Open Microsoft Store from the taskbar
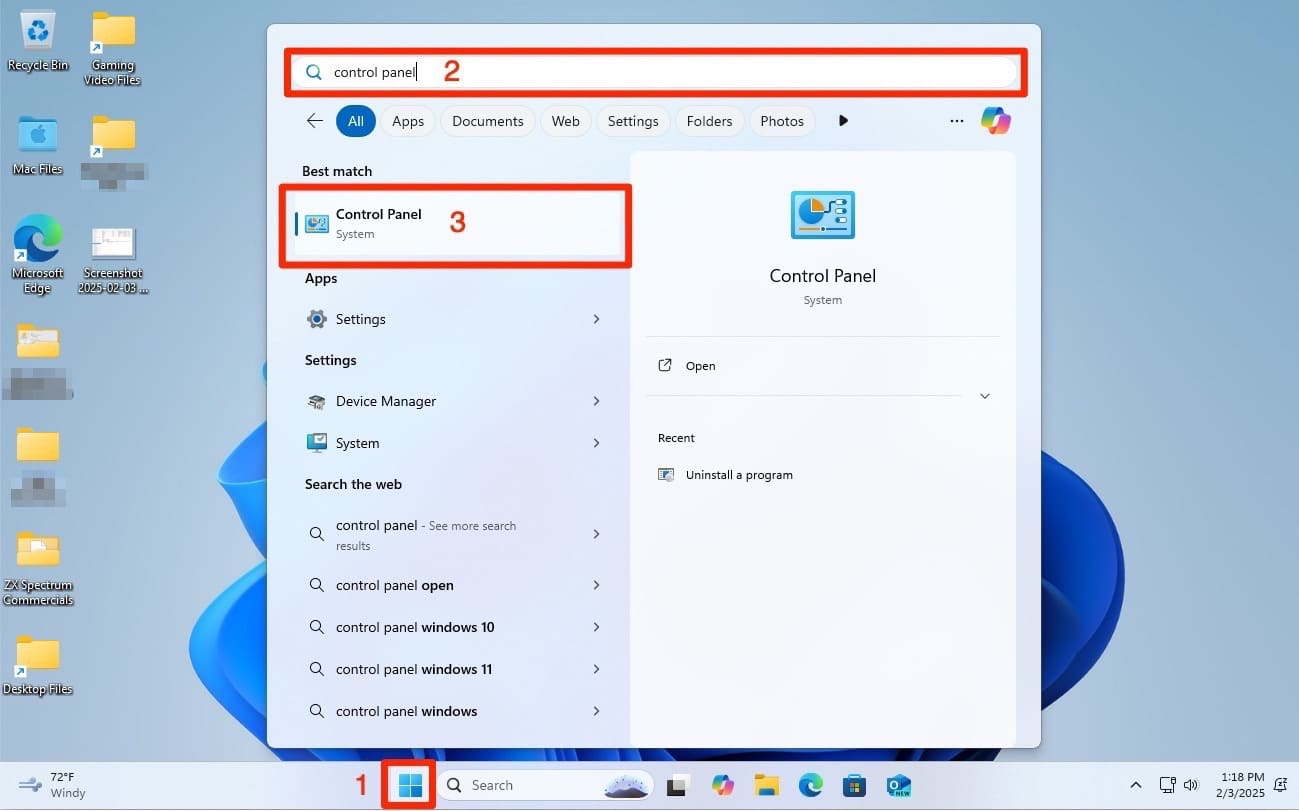 tap(854, 786)
